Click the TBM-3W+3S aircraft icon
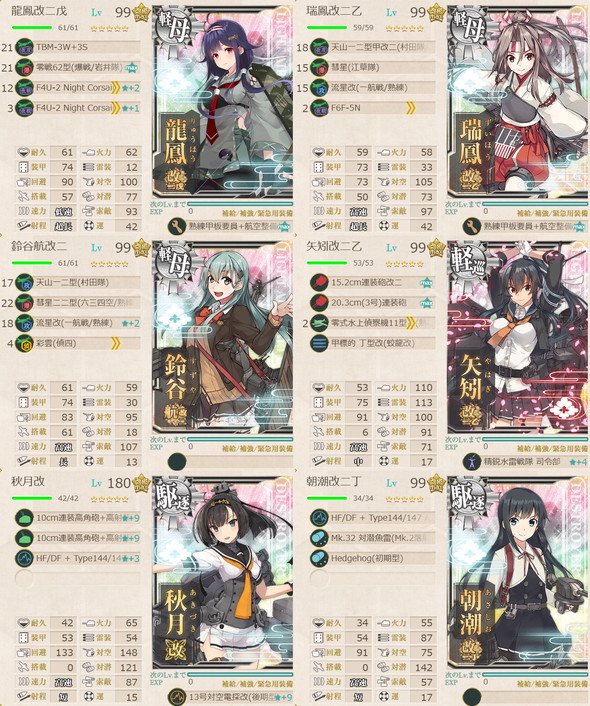590x706 pixels. 25,47
